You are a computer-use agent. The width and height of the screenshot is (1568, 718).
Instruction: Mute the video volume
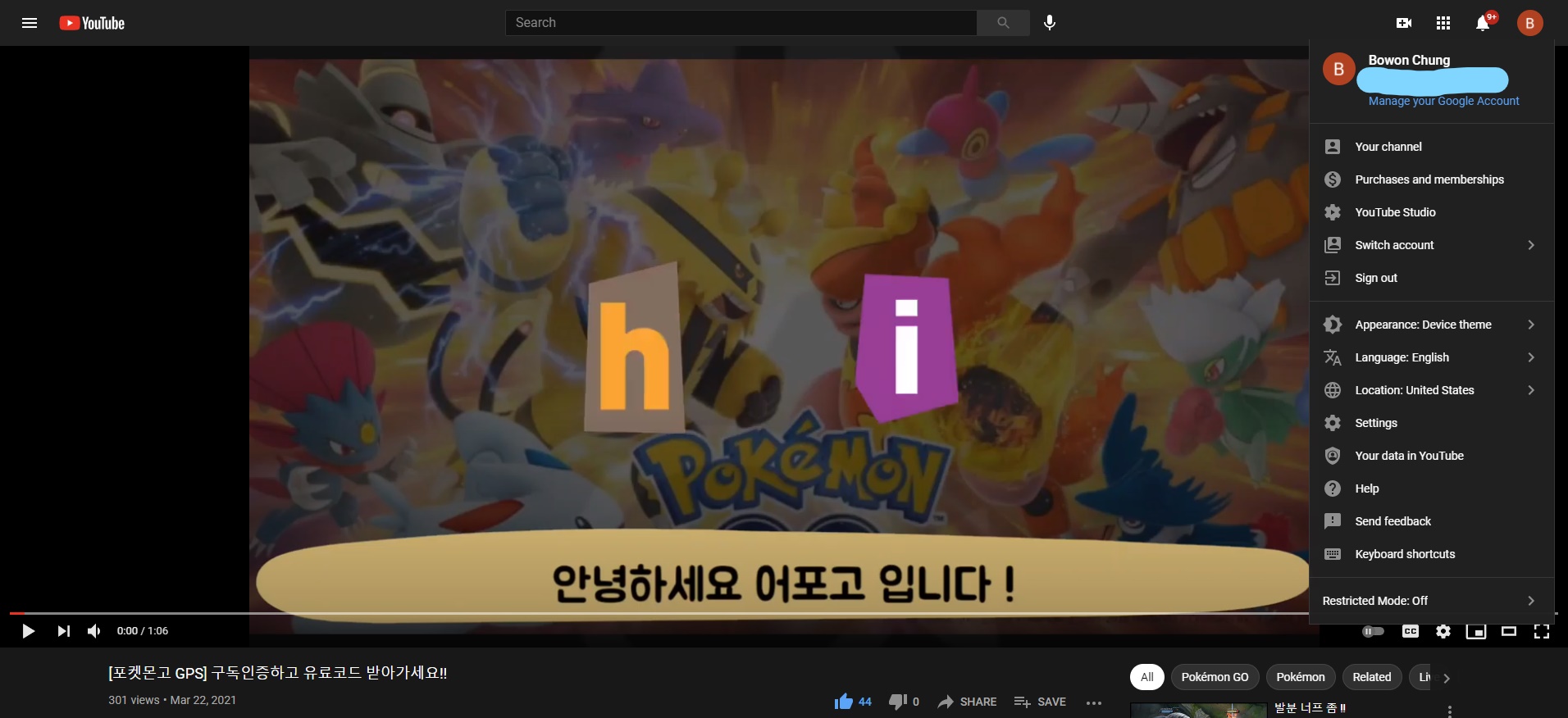point(94,631)
